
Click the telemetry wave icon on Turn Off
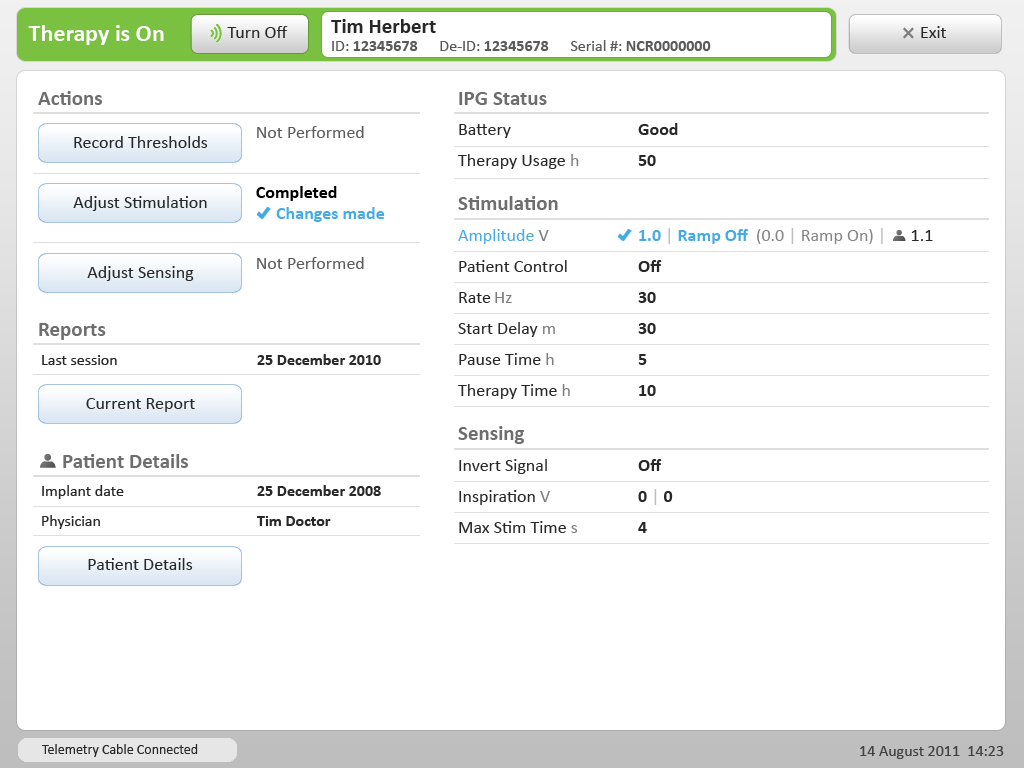[215, 33]
